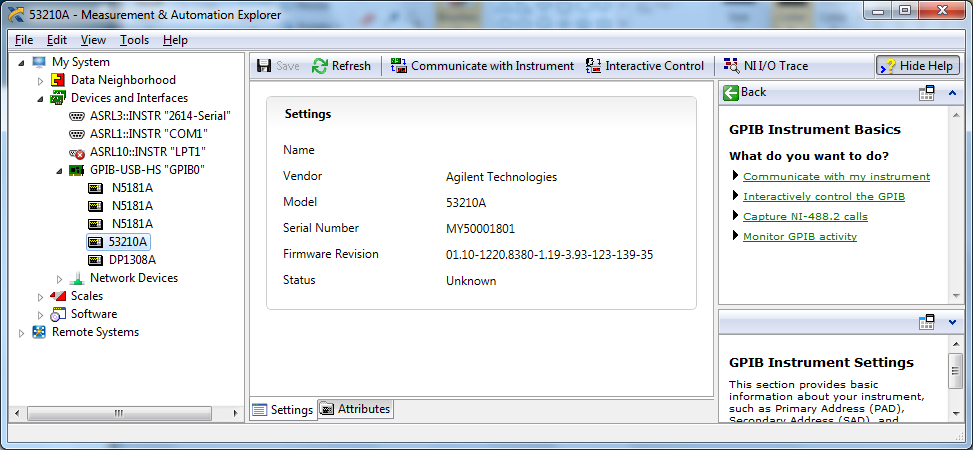Select ASRL3::INSTR "2614-Serial" entry
973x450 pixels.
(160, 116)
